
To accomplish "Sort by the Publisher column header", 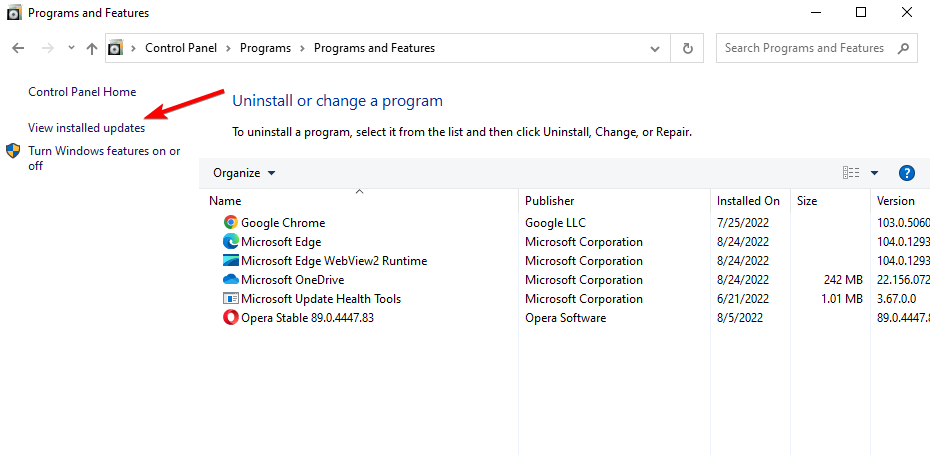I will tap(549, 201).
